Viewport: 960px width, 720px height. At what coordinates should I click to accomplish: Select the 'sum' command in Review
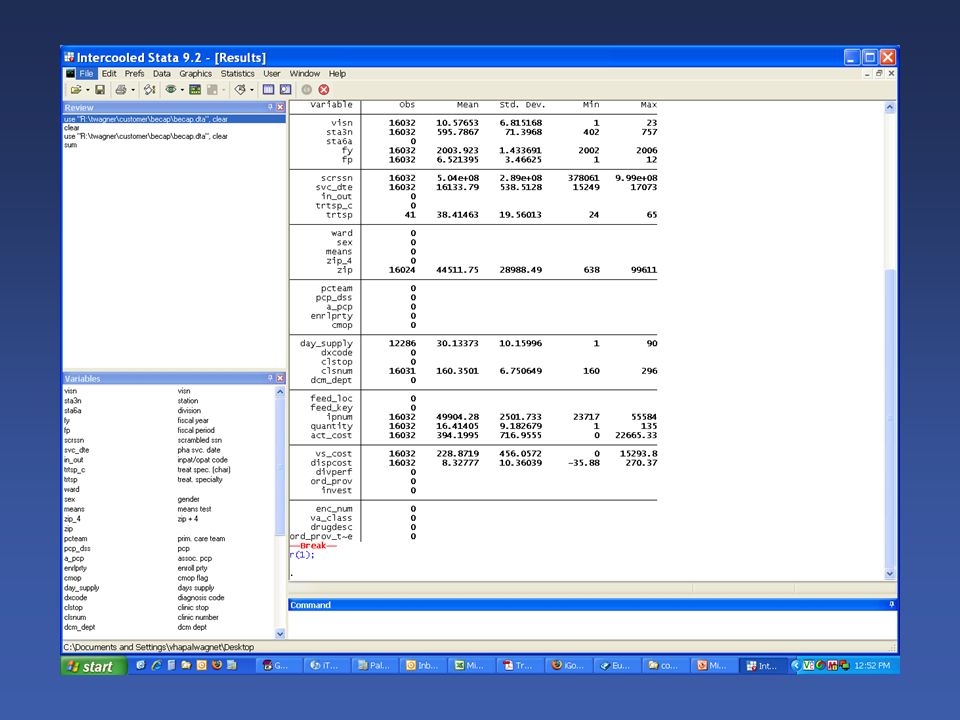point(70,145)
